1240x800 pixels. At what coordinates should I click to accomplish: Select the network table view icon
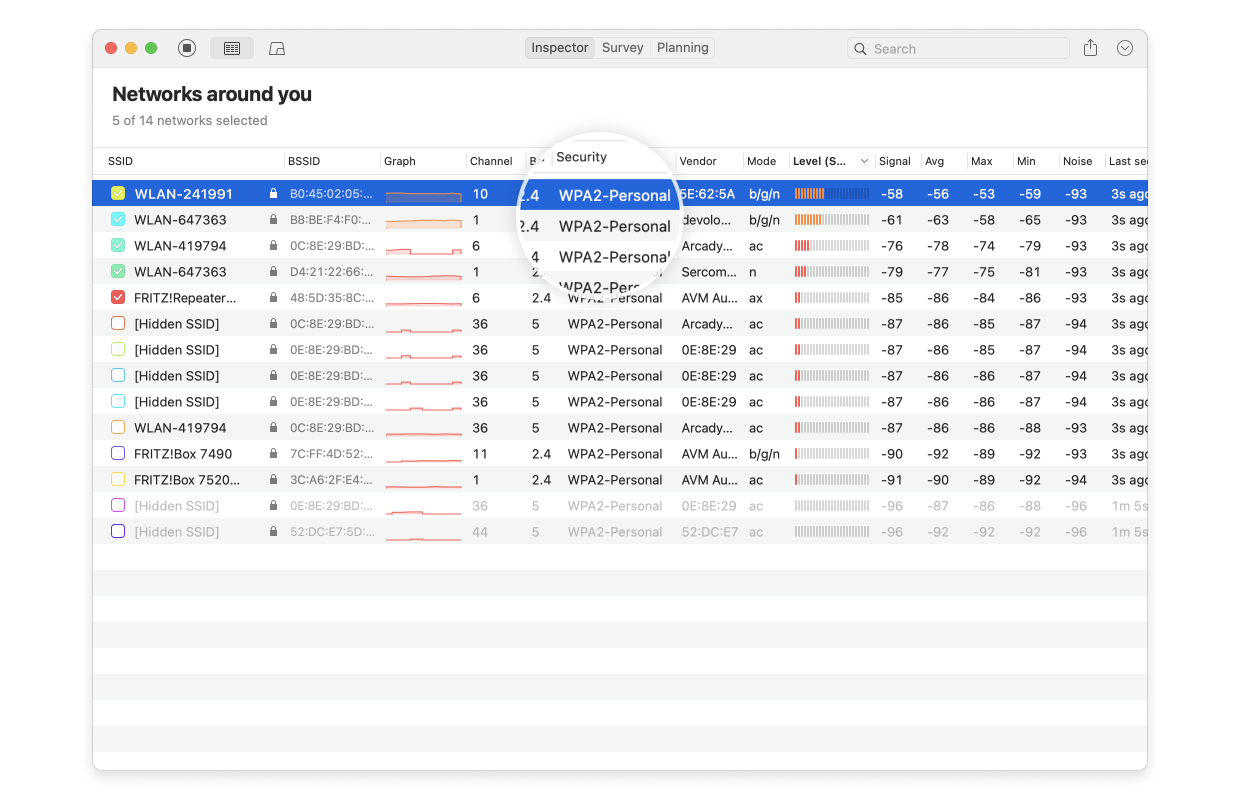tap(233, 47)
